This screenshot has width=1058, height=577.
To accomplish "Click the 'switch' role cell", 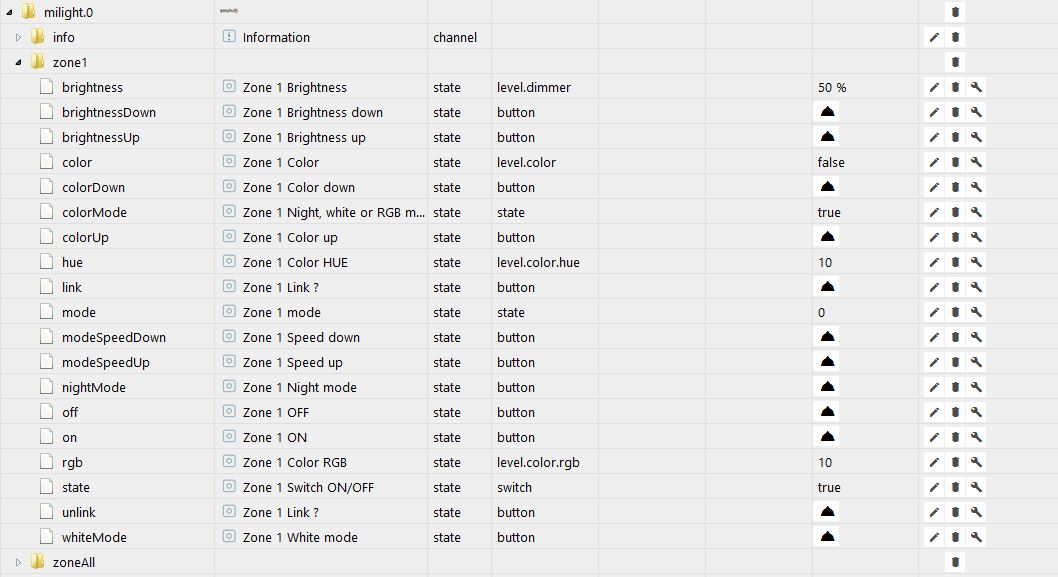I will tap(514, 488).
